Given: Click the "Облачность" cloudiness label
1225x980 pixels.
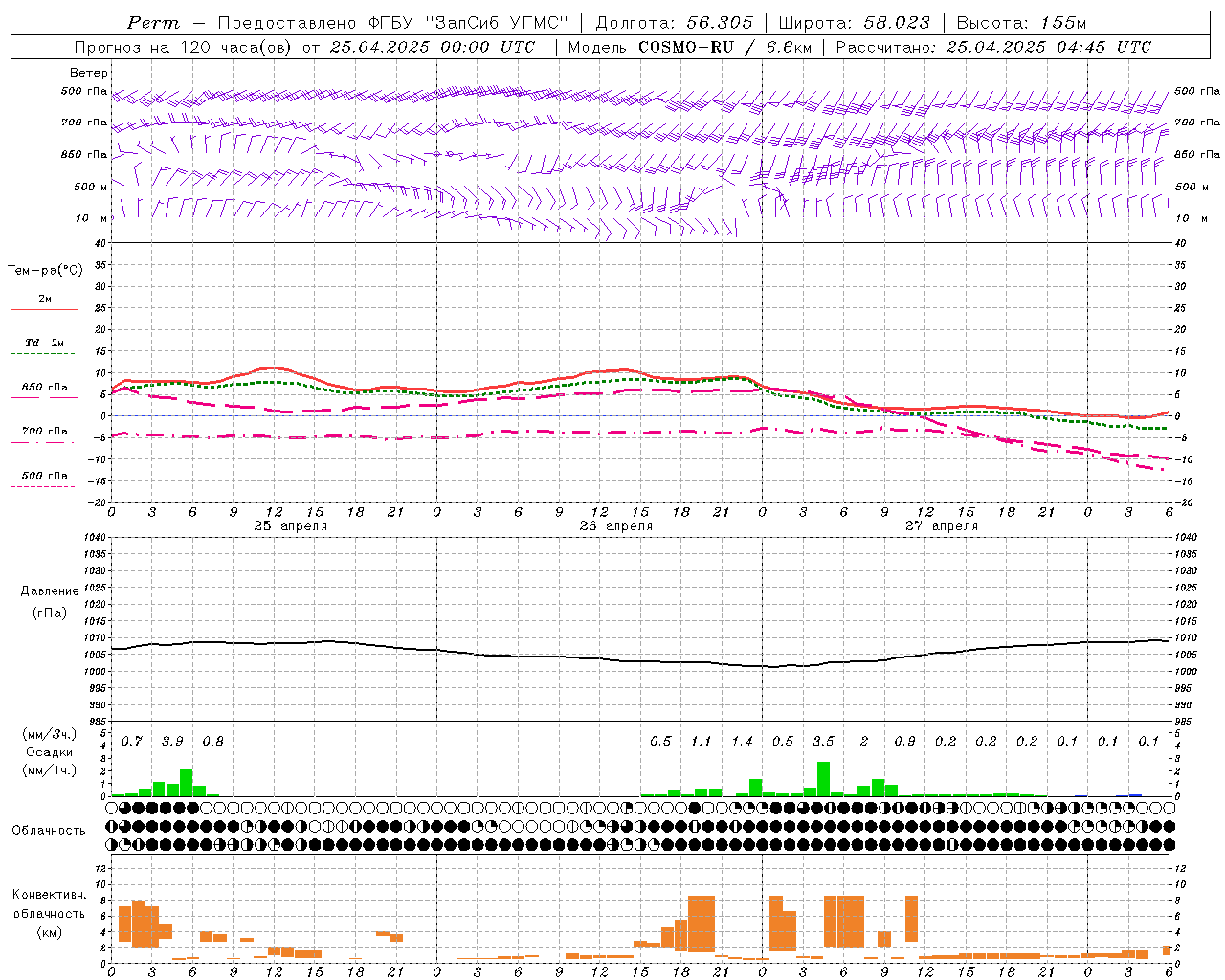Looking at the screenshot, I should click(49, 831).
